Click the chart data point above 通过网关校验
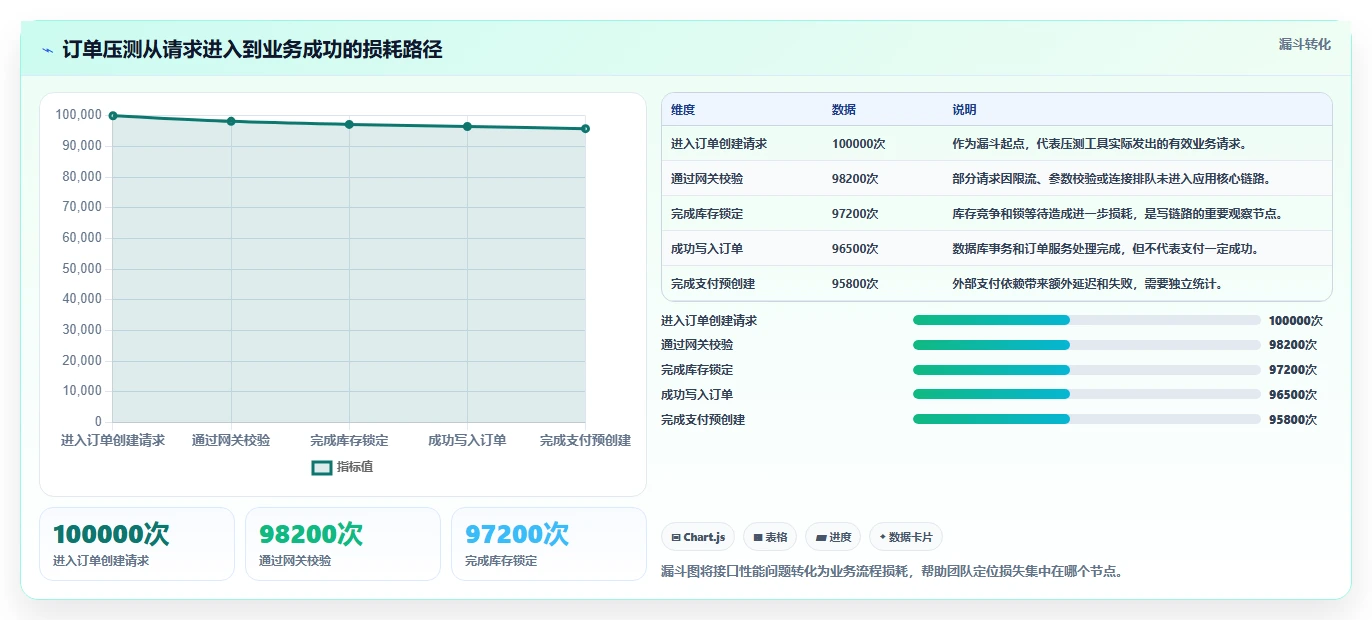1372x620 pixels. coord(231,121)
